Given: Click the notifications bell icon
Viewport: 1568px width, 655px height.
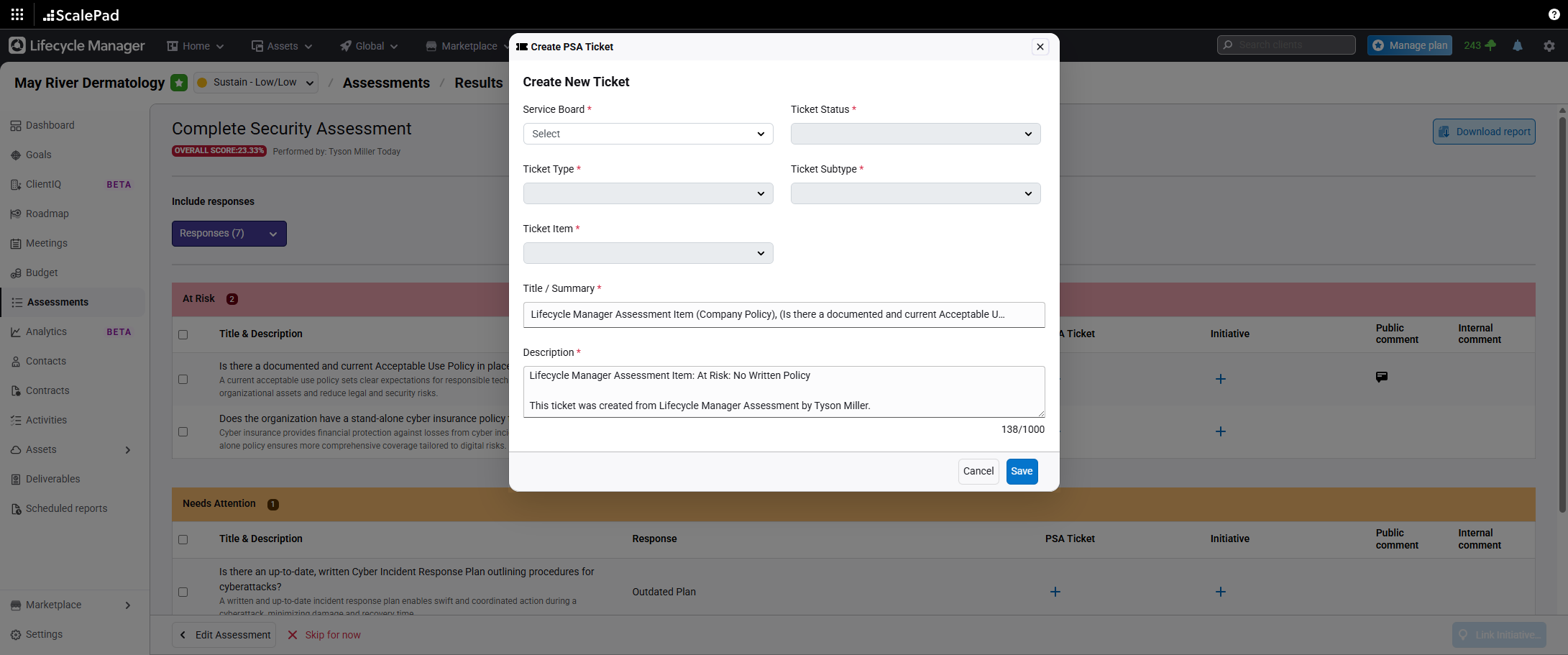Looking at the screenshot, I should tap(1518, 45).
